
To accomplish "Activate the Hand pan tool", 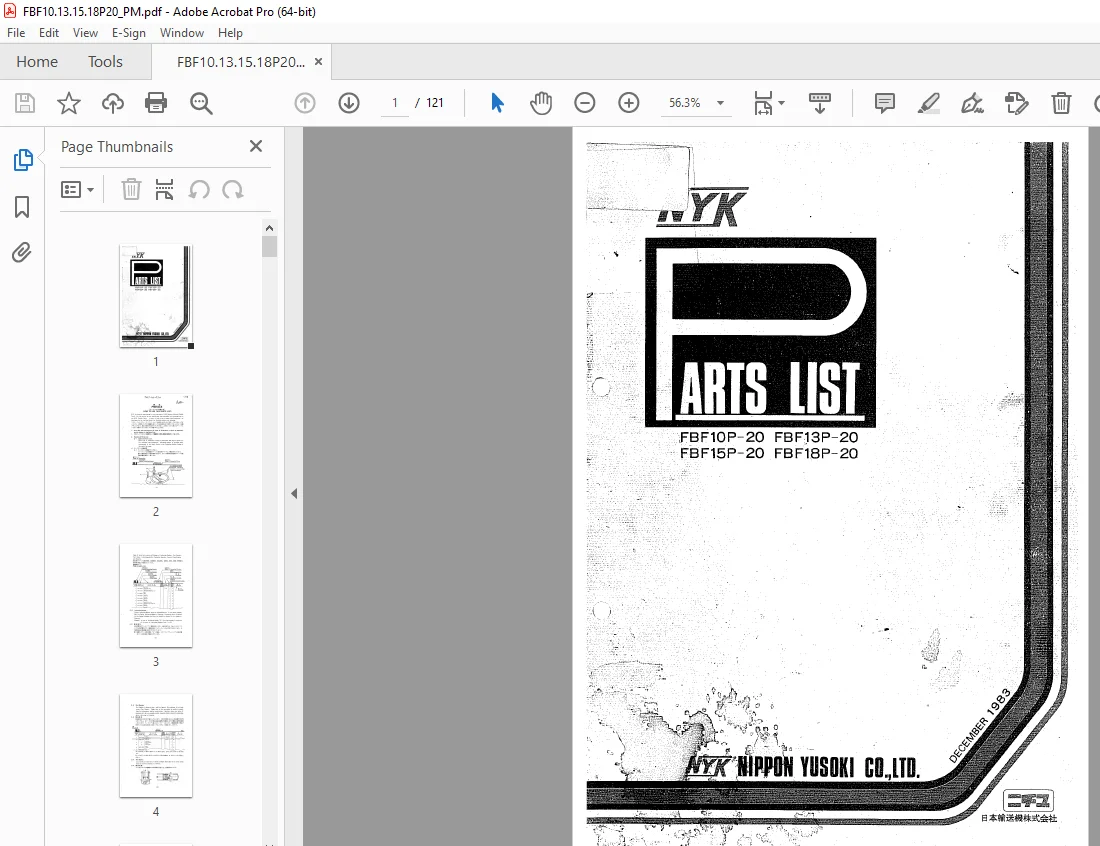I will [x=541, y=103].
